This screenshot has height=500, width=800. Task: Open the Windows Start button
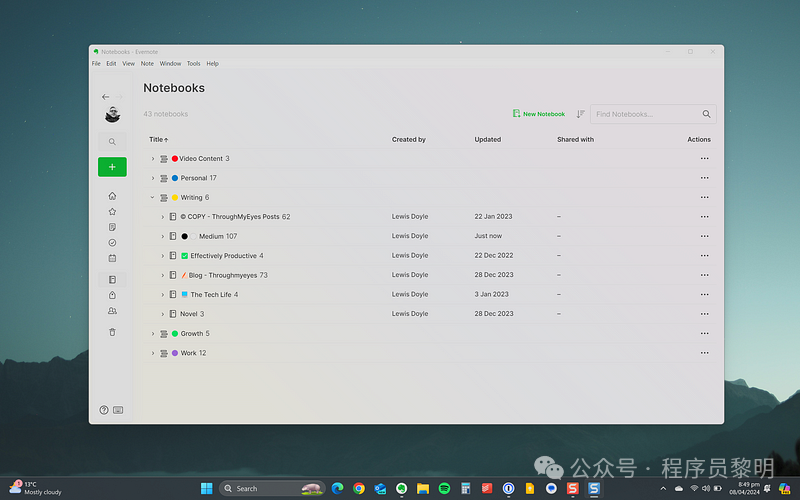point(207,488)
